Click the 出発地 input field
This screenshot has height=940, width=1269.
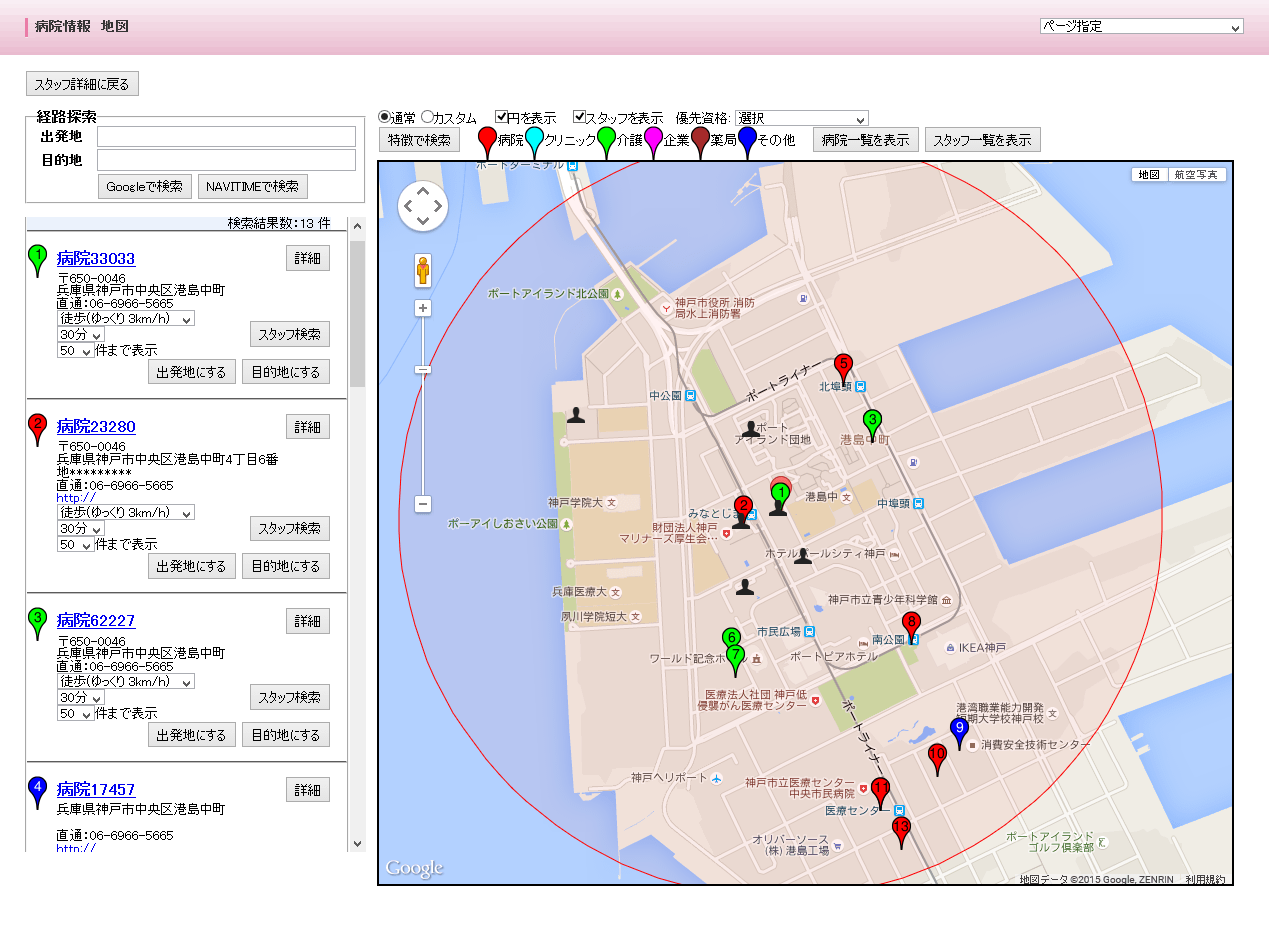(226, 136)
